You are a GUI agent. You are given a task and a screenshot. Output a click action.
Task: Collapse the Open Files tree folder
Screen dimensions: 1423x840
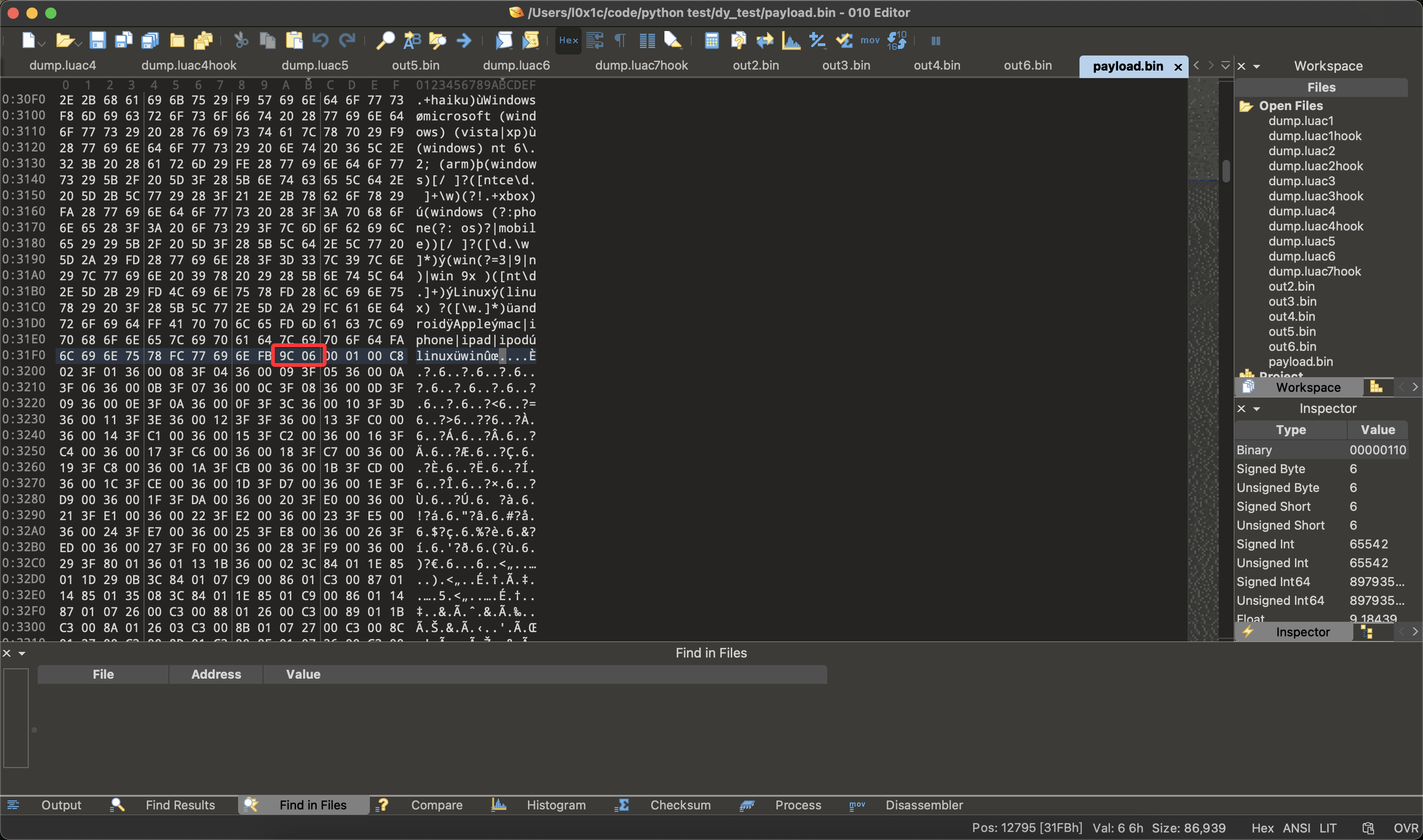[x=1246, y=106]
